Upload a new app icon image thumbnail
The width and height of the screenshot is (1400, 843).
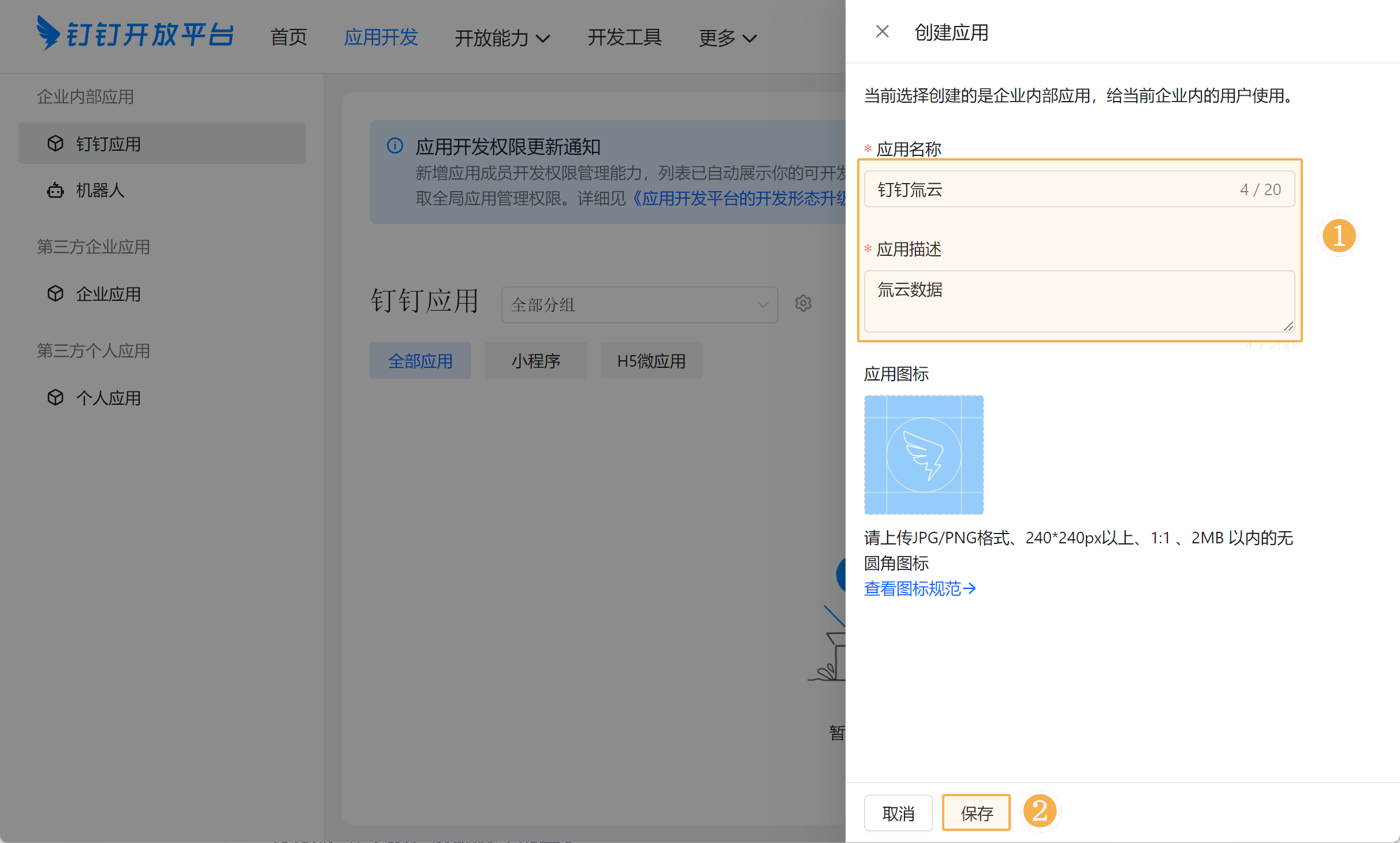[x=924, y=455]
